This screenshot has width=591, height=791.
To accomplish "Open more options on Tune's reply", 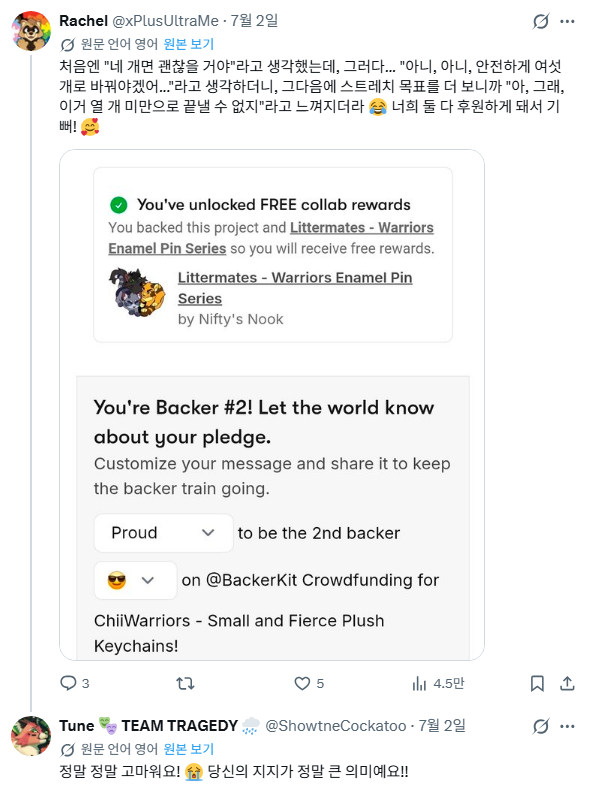I will (567, 726).
